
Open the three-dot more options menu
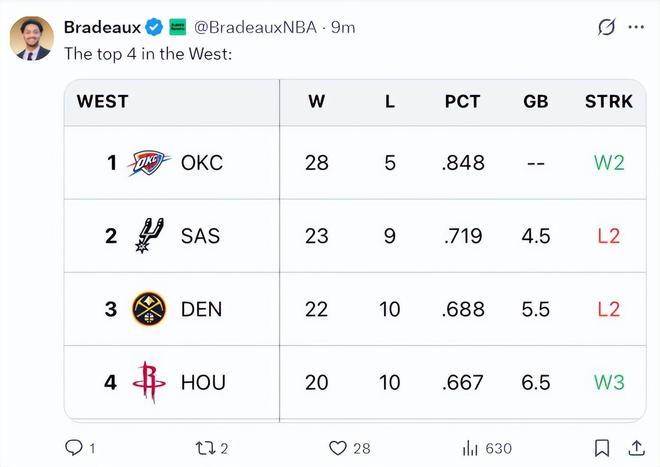point(636,27)
